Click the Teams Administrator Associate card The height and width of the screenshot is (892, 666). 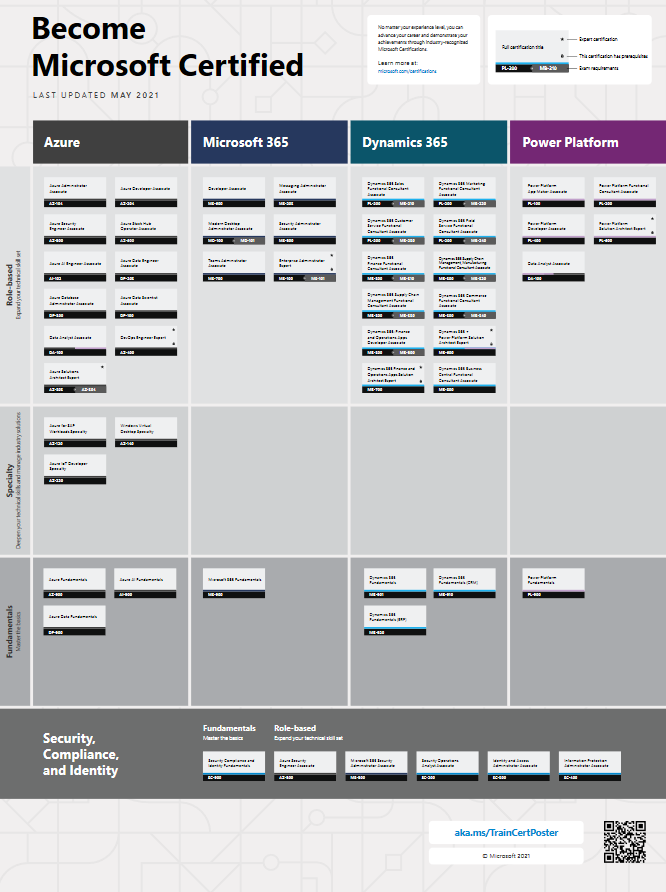click(x=234, y=267)
